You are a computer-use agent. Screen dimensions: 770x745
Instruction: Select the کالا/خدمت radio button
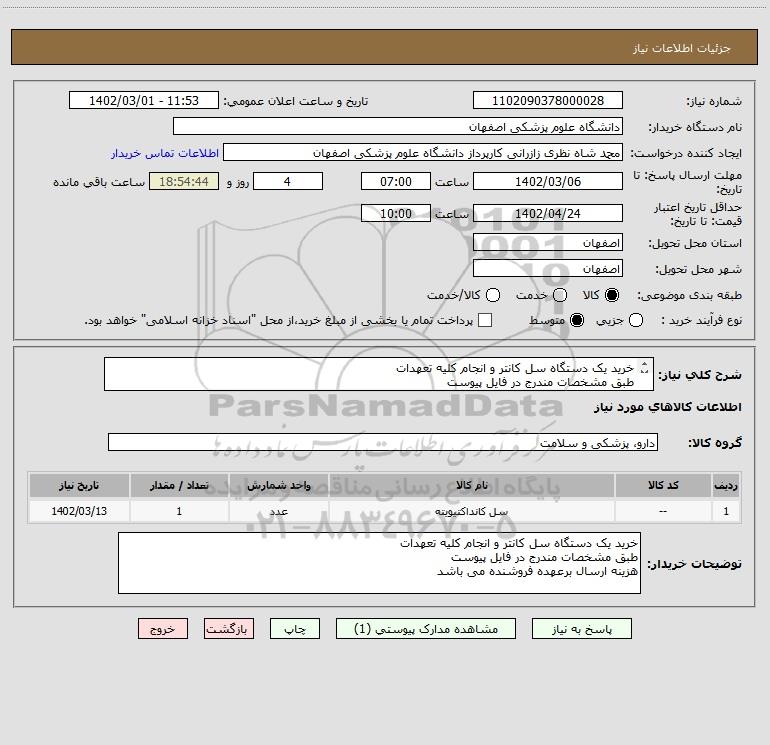pos(493,295)
